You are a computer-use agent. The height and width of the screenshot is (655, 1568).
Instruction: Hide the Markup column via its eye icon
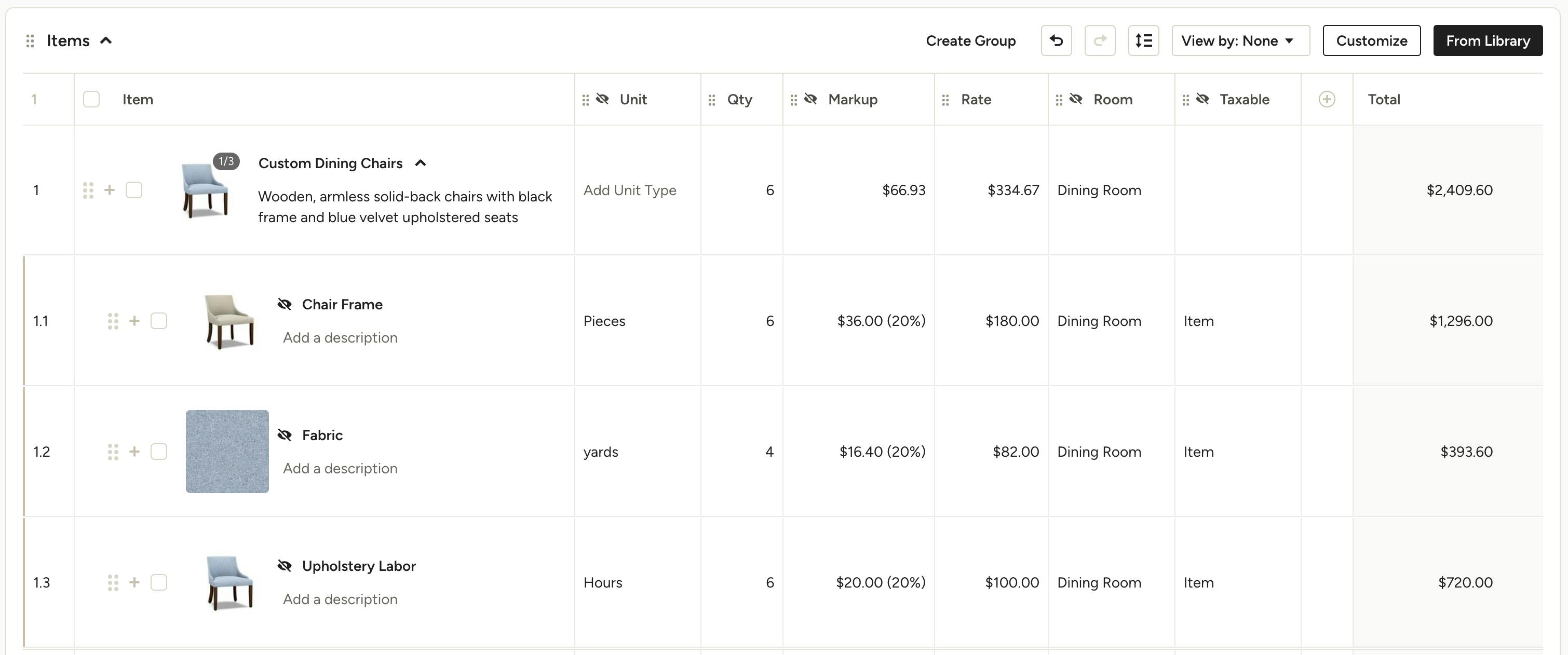click(x=809, y=99)
